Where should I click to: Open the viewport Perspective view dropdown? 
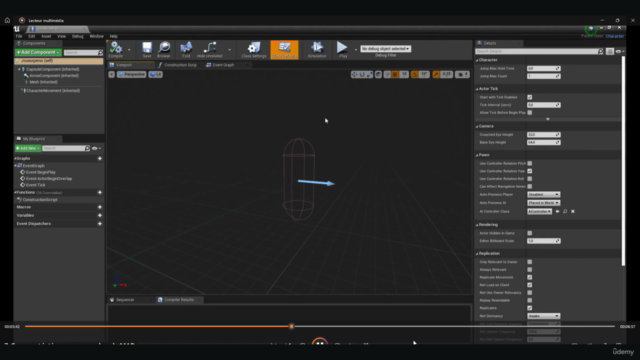pyautogui.click(x=131, y=74)
